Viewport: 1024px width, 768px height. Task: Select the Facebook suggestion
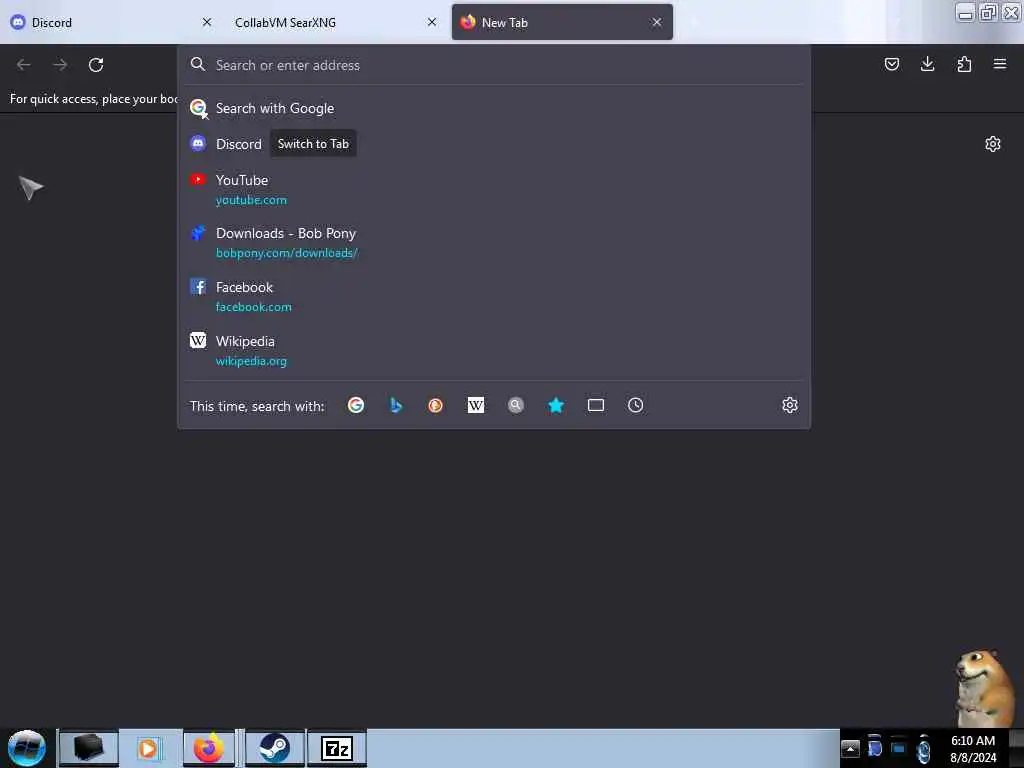pyautogui.click(x=494, y=296)
